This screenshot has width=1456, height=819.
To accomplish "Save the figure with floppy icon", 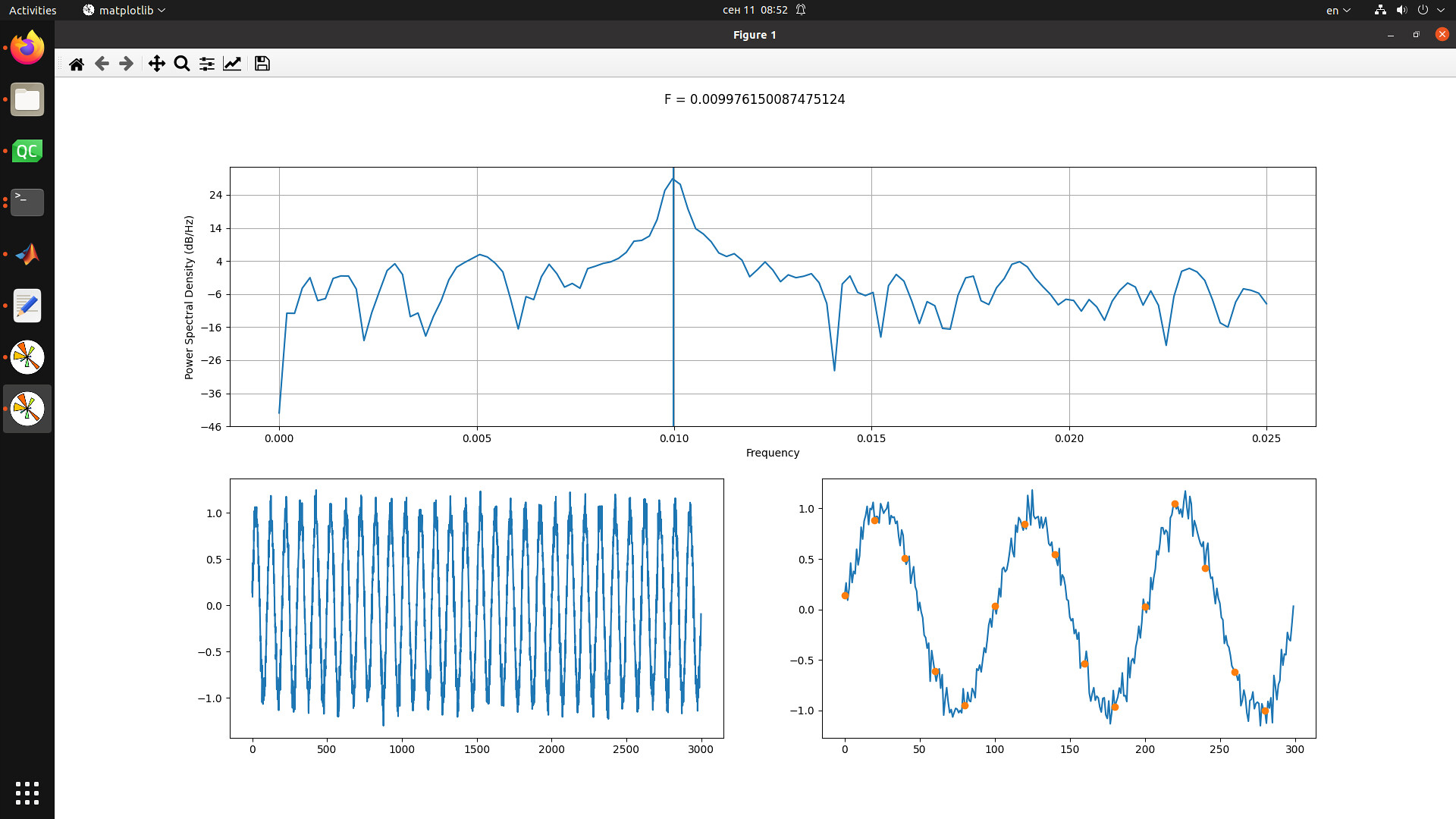I will coord(262,64).
